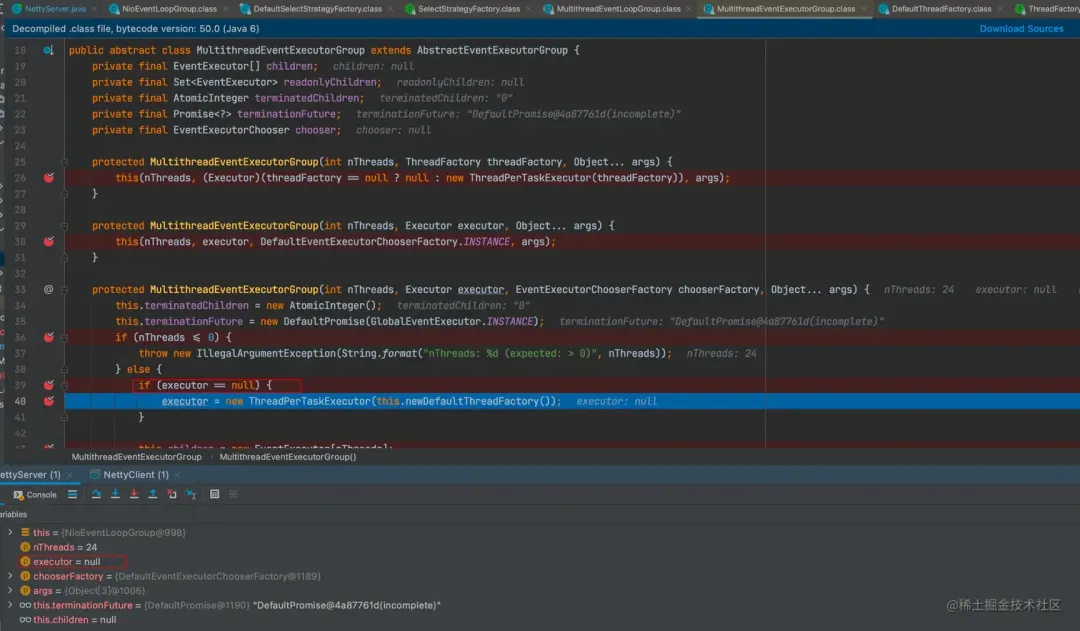Viewport: 1080px width, 631px height.
Task: Close the NettyServer.java tab
Action: click(94, 9)
